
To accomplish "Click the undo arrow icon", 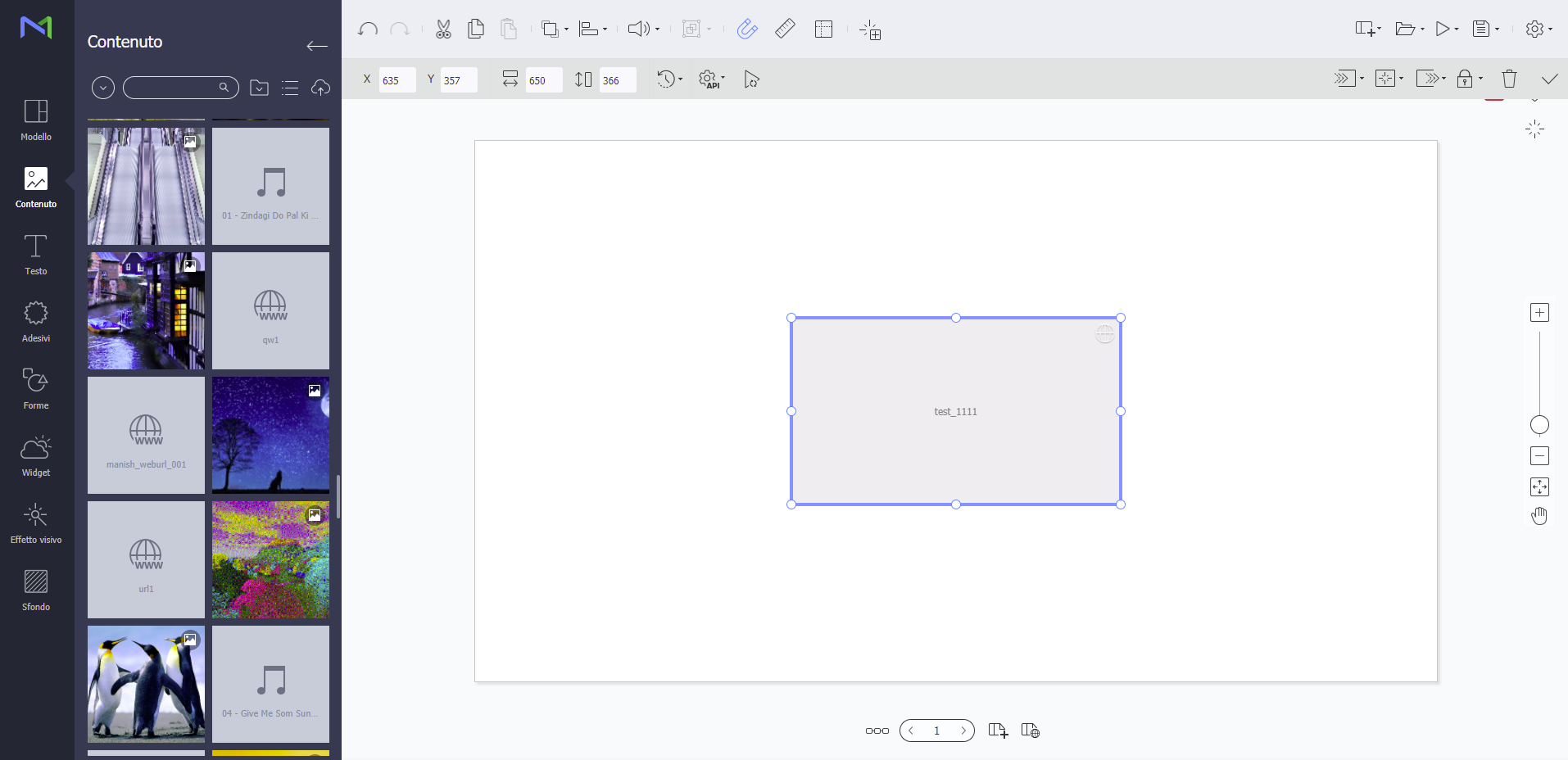I will 368,29.
